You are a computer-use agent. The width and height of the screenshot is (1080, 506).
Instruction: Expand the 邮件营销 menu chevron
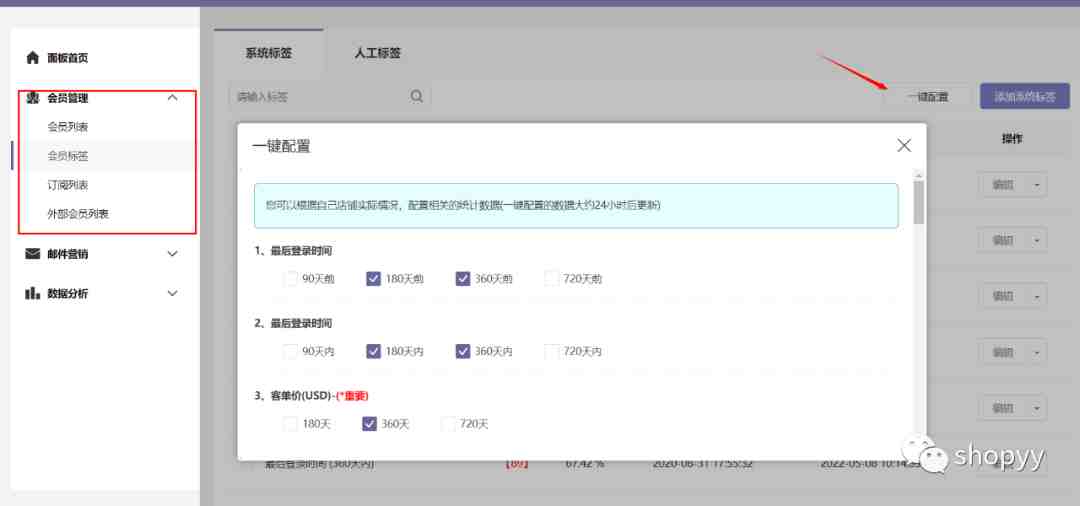pyautogui.click(x=172, y=254)
